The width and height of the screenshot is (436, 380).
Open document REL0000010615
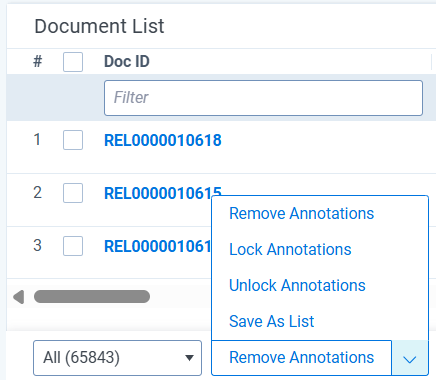pos(163,193)
